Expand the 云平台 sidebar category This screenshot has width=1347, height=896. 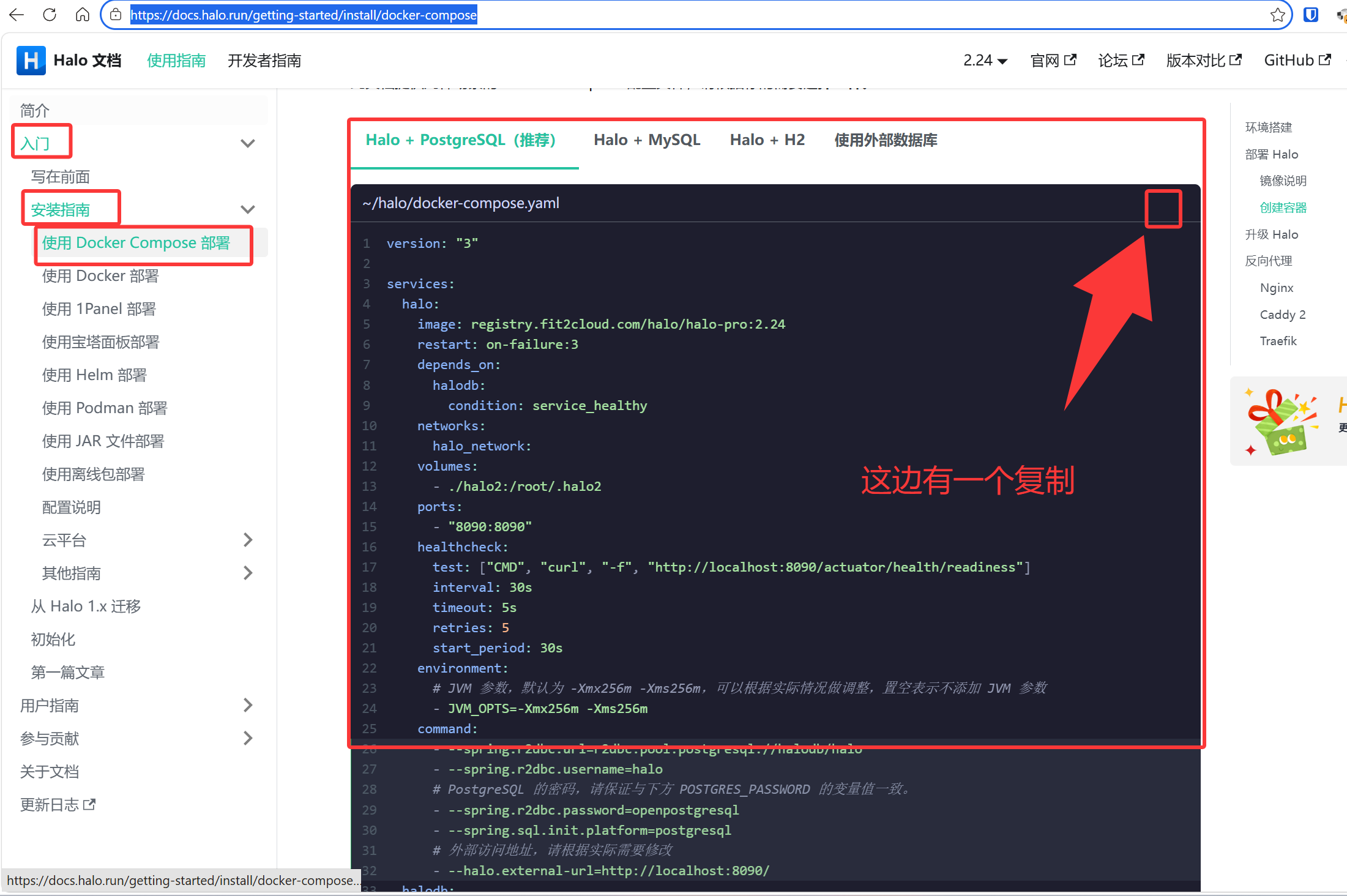coord(247,540)
